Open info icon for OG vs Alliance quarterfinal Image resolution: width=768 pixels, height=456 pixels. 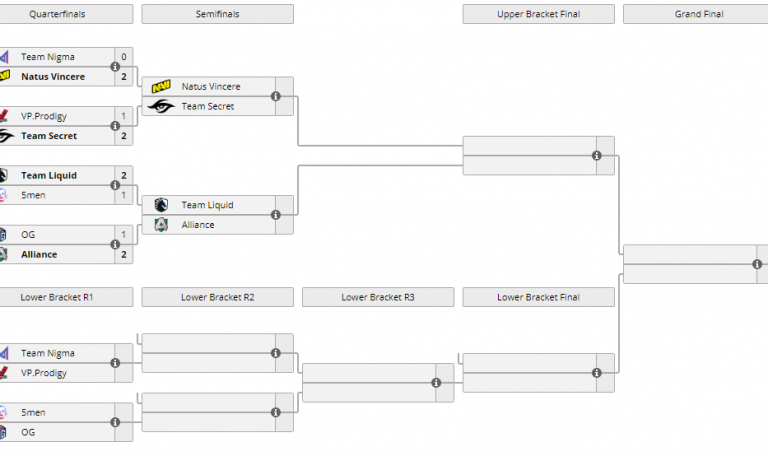[115, 244]
